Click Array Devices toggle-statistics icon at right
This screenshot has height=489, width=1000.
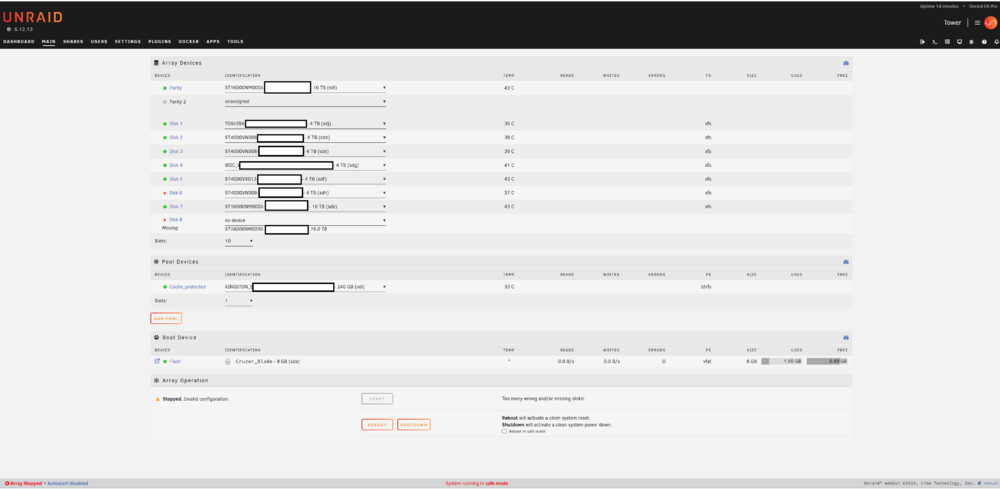pyautogui.click(x=846, y=63)
